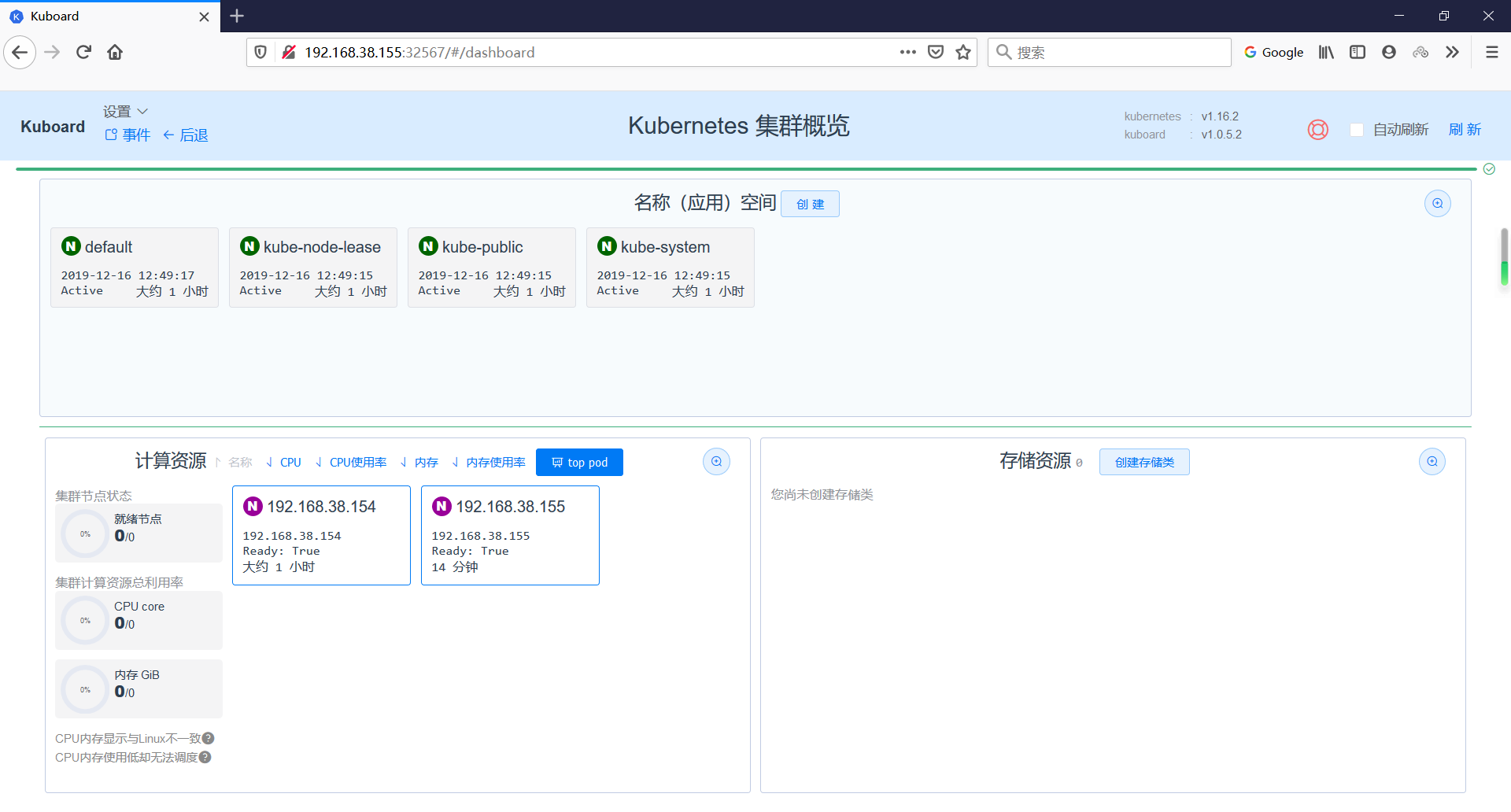Click the red lifebuoy help icon
Image resolution: width=1511 pixels, height=812 pixels.
coord(1318,129)
